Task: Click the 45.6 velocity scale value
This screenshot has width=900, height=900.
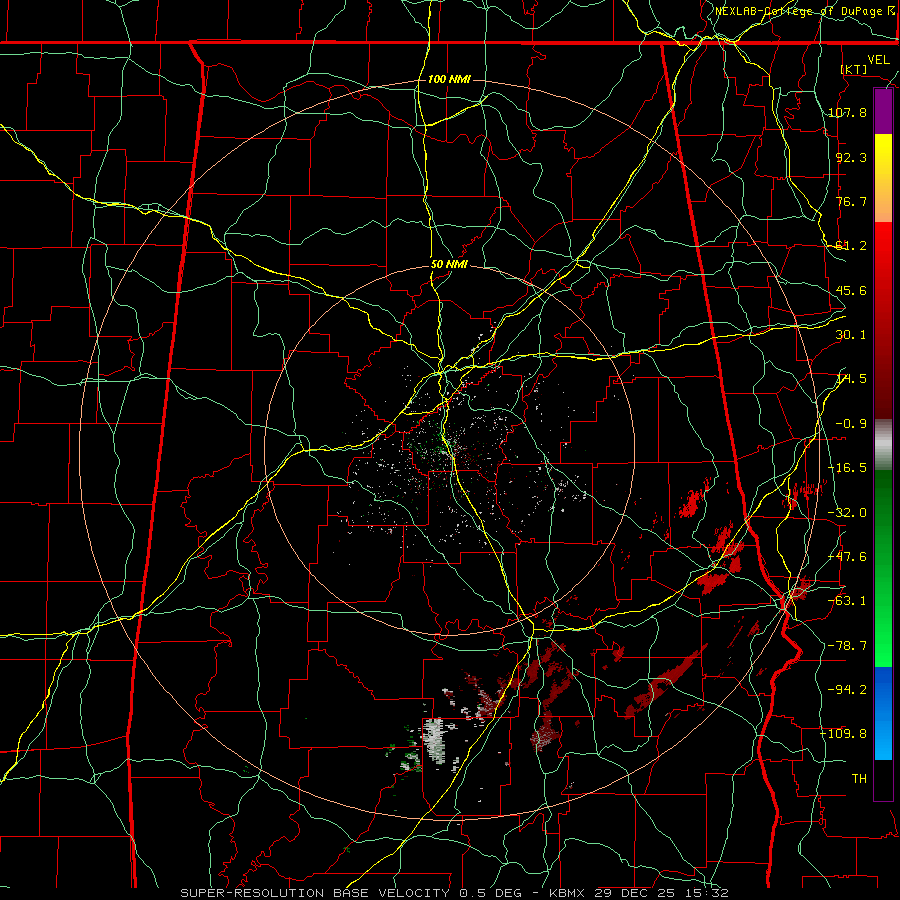Action: 851,290
